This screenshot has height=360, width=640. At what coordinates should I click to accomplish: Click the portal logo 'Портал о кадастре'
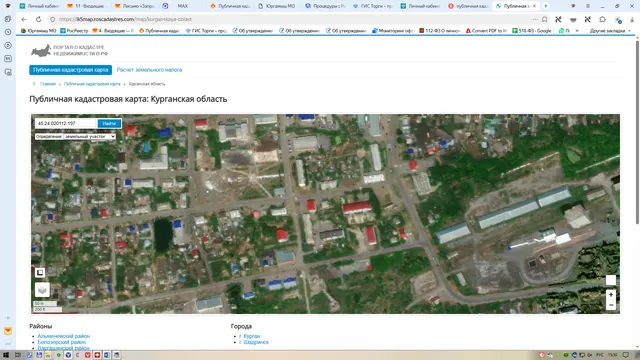pyautogui.click(x=69, y=50)
